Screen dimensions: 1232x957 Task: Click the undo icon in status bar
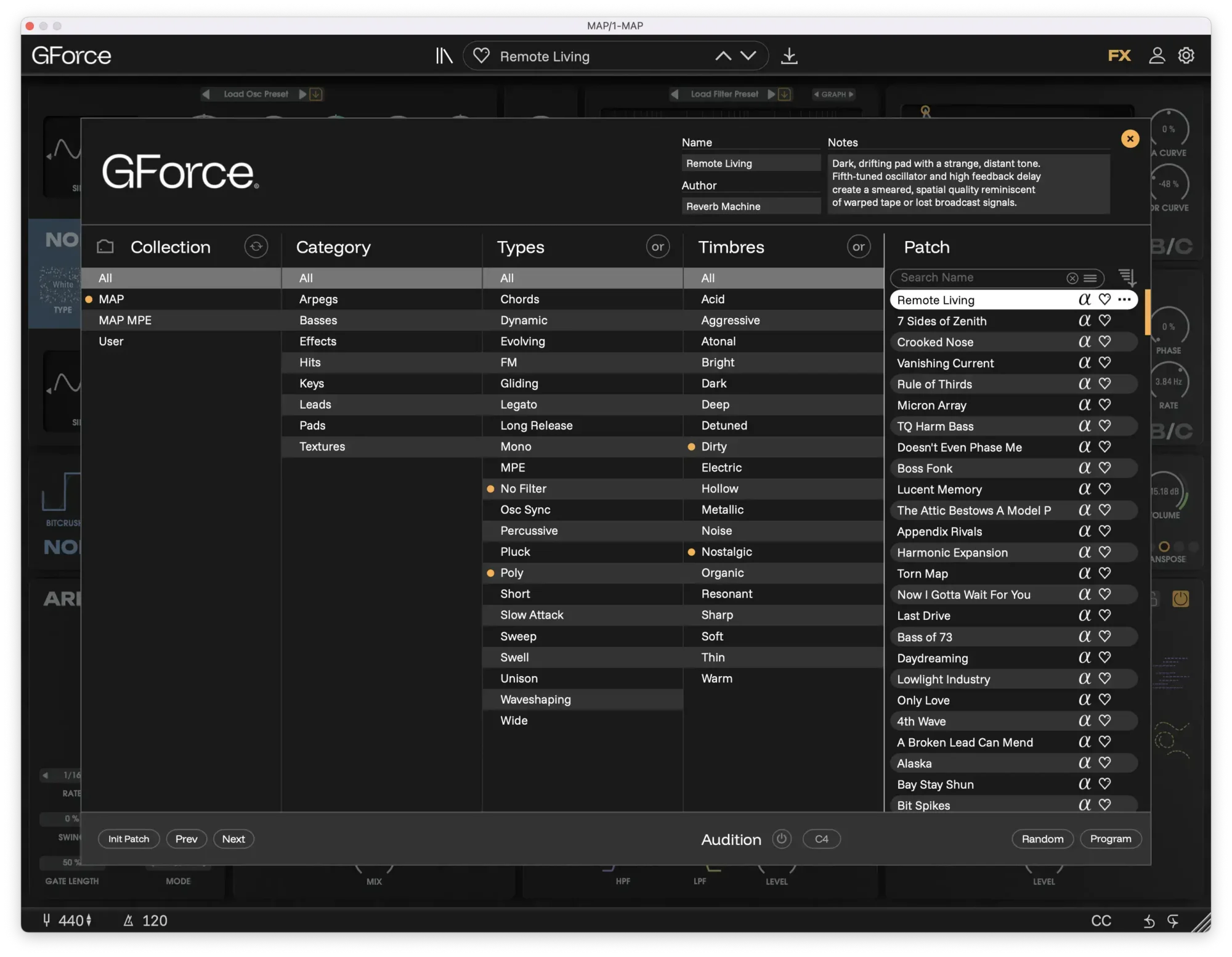coord(1149,921)
